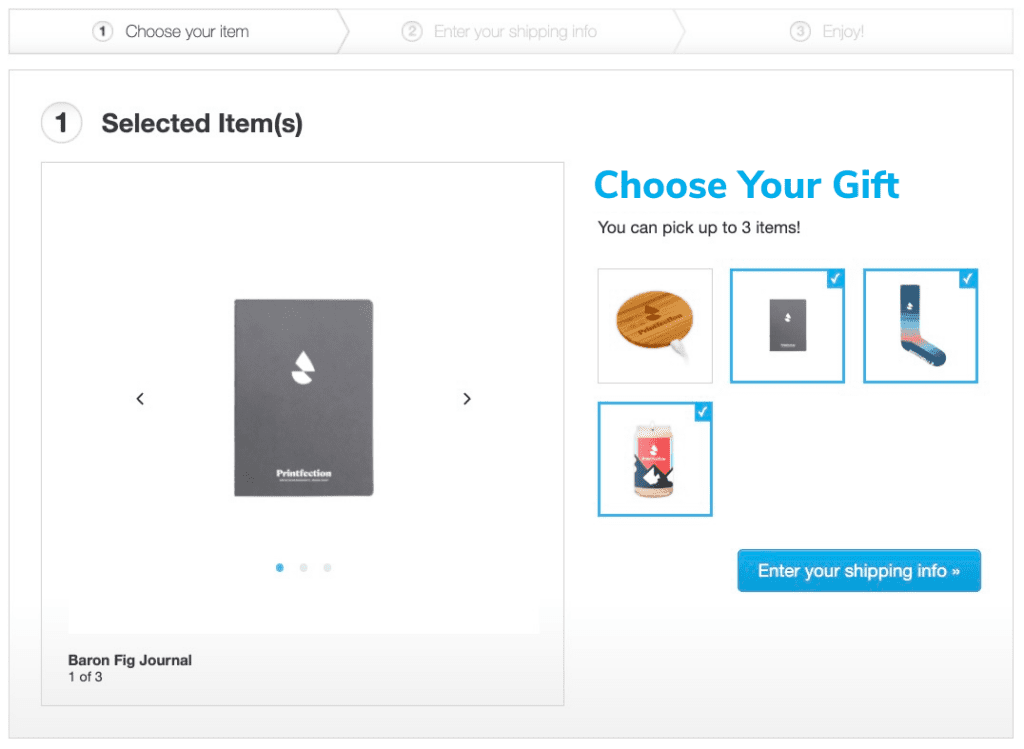Viewport: 1024px width, 749px height.
Task: Click the Enter your shipping info button
Action: (x=858, y=570)
